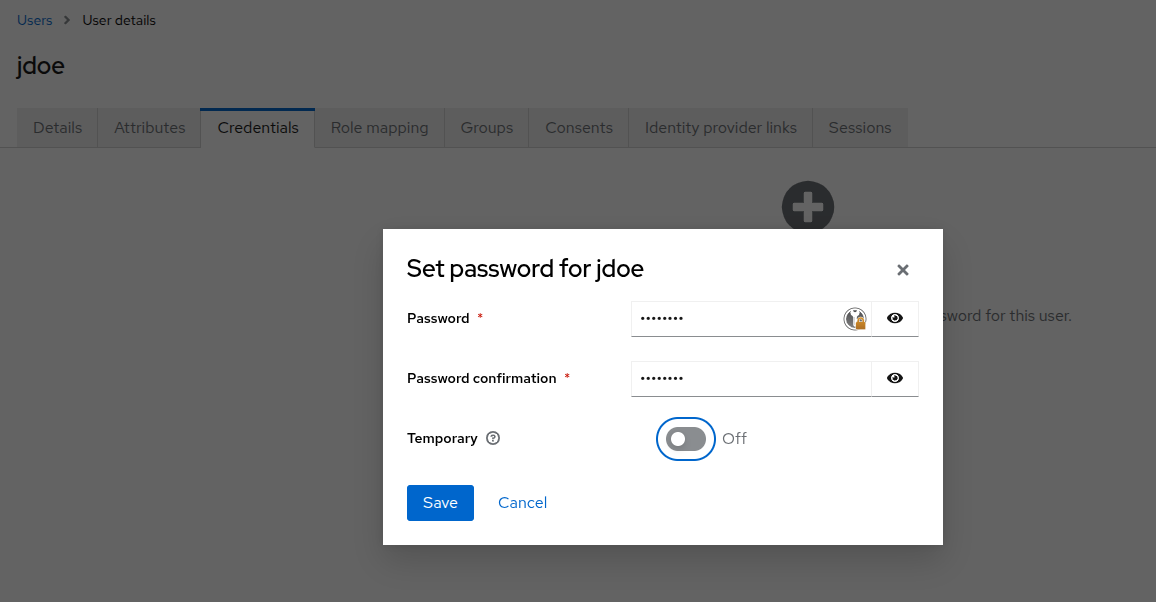This screenshot has width=1156, height=602.
Task: Switch to the Sessions tab
Action: [860, 128]
